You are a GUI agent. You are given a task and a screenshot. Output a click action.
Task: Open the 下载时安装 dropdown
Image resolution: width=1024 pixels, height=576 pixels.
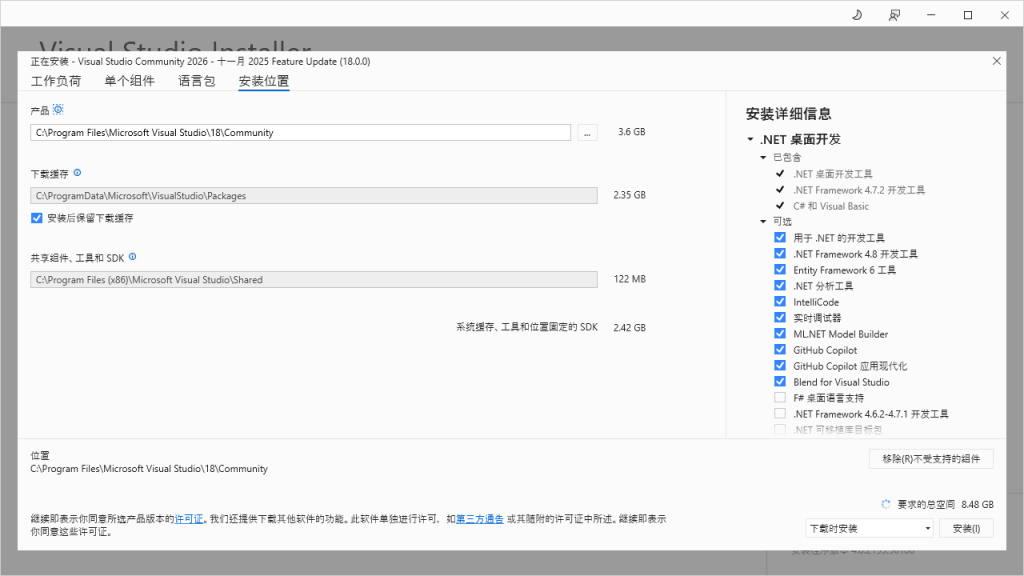869,528
